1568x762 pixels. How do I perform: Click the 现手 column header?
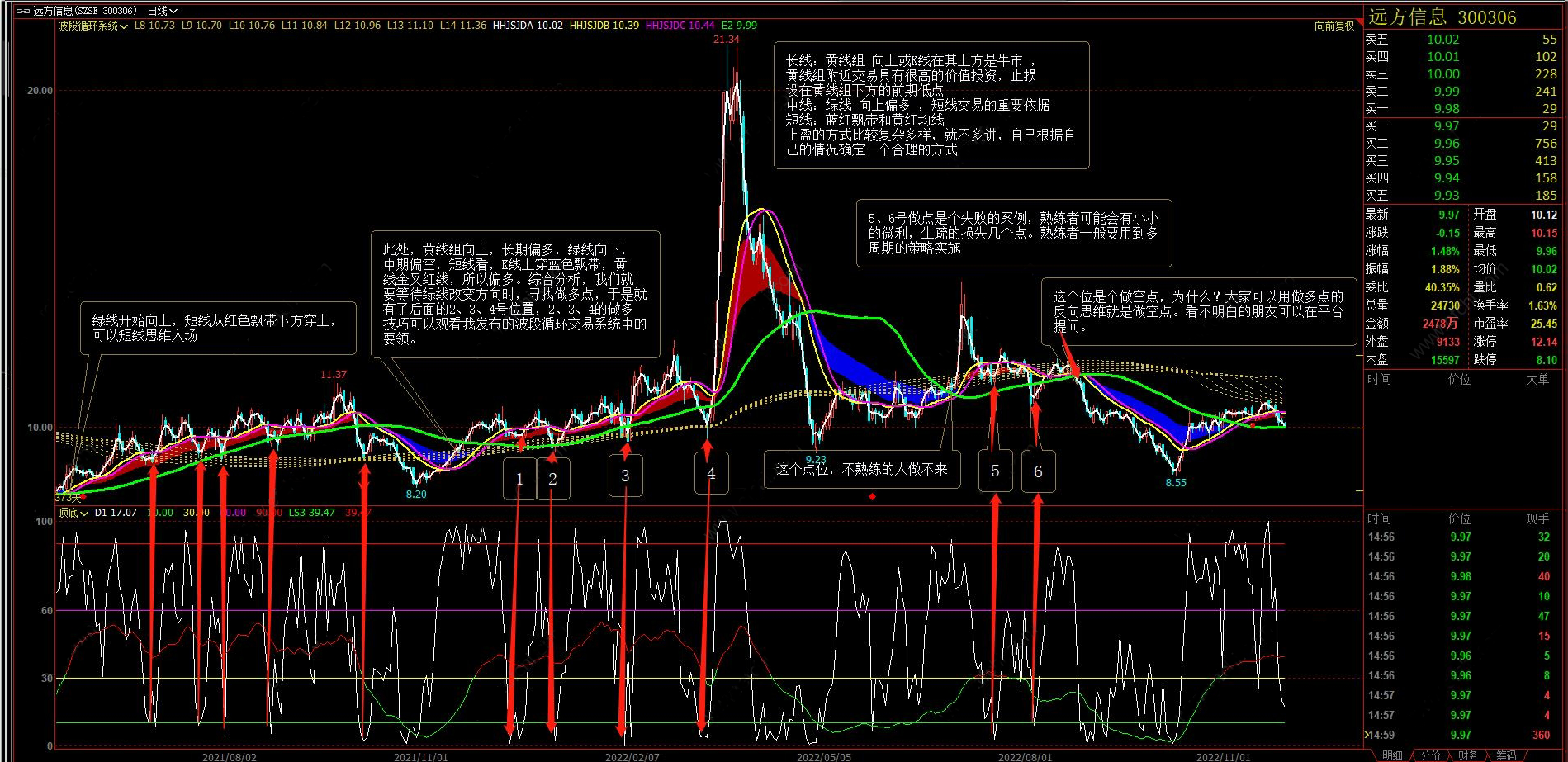point(1537,518)
